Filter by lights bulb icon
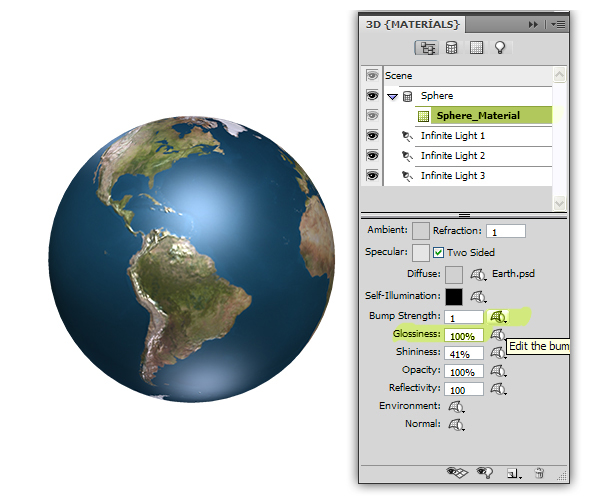This screenshot has height=500, width=600. click(x=500, y=48)
